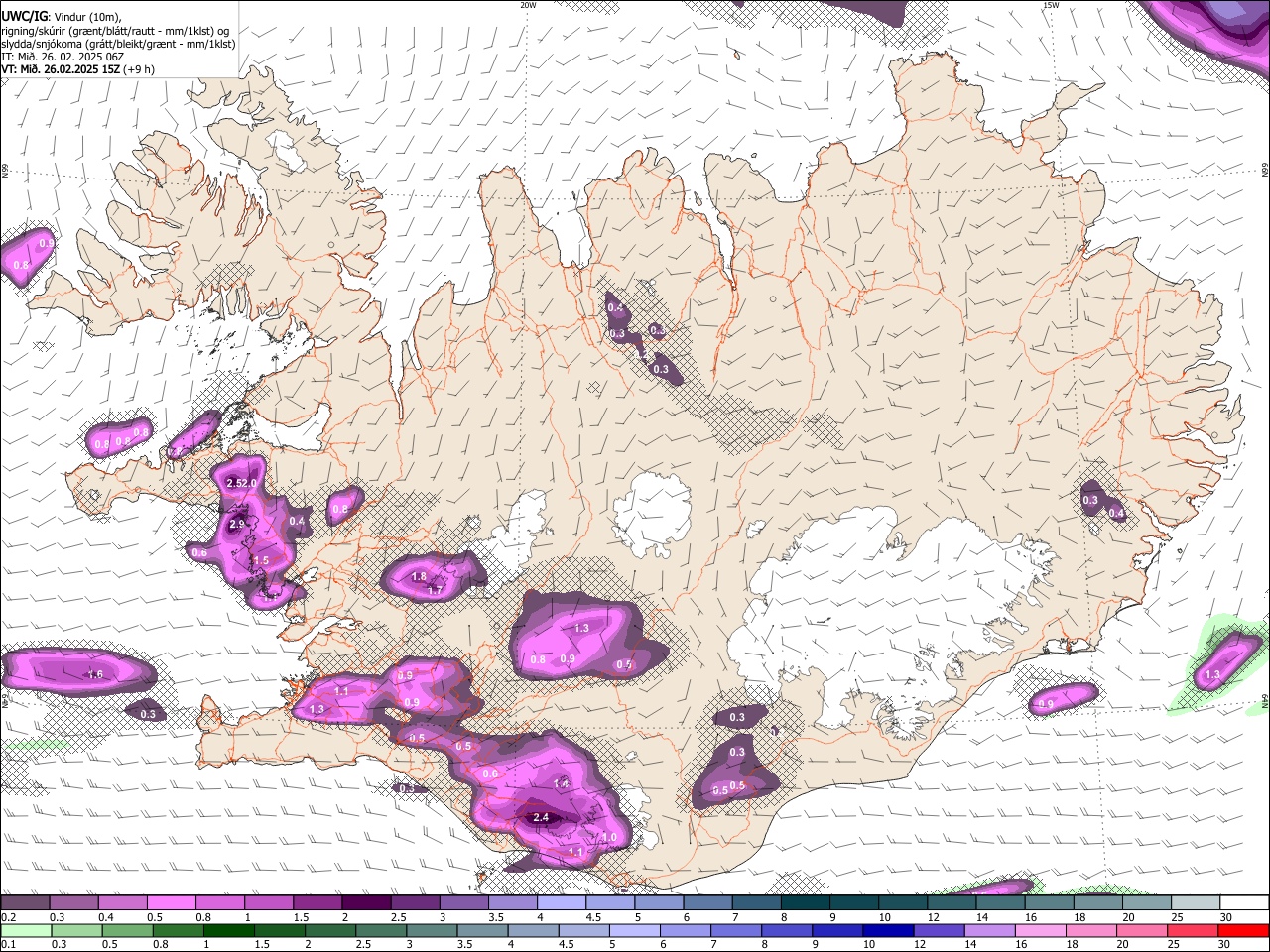Select the light pink 16 swatch in lower legend
This screenshot has height=952, width=1270.
point(1041,931)
